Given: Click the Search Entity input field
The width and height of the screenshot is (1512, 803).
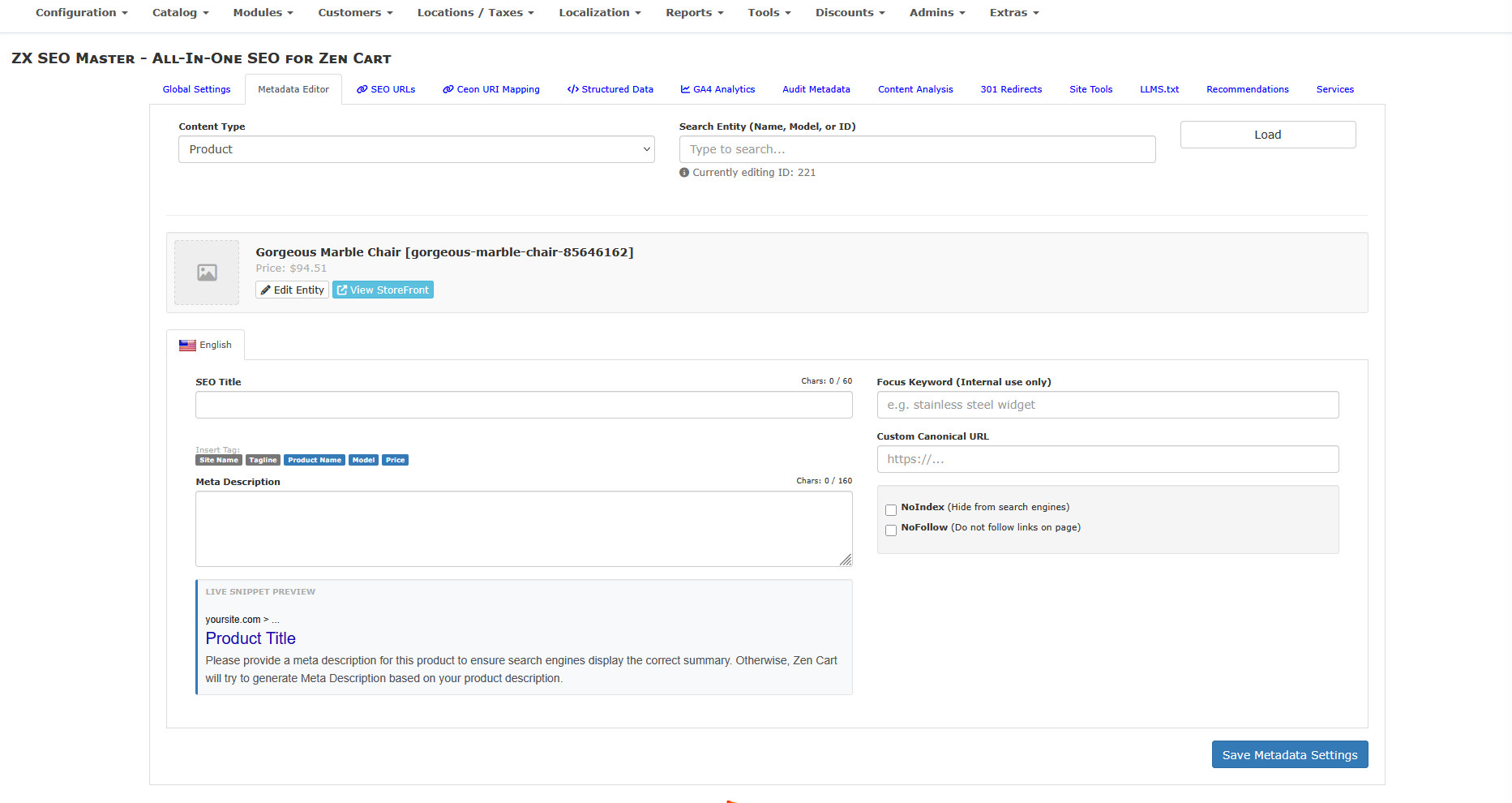Looking at the screenshot, I should pos(917,149).
